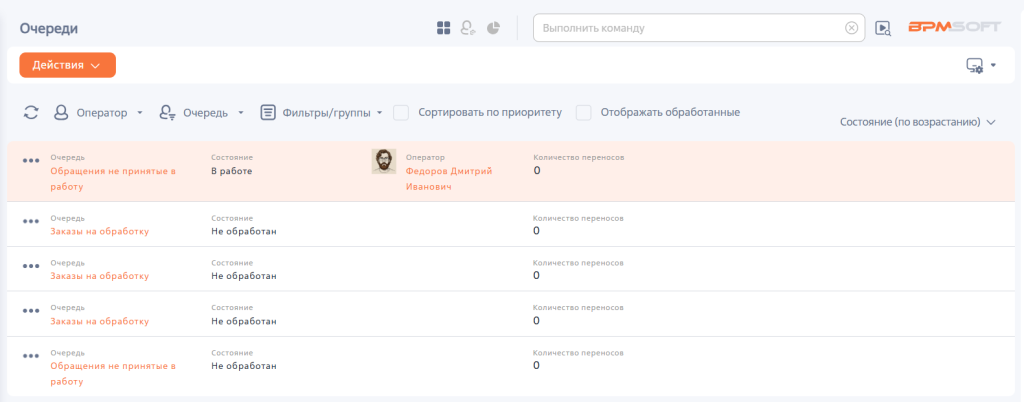
Task: Expand the Оператор filter dropdown arrow
Action: (140, 113)
